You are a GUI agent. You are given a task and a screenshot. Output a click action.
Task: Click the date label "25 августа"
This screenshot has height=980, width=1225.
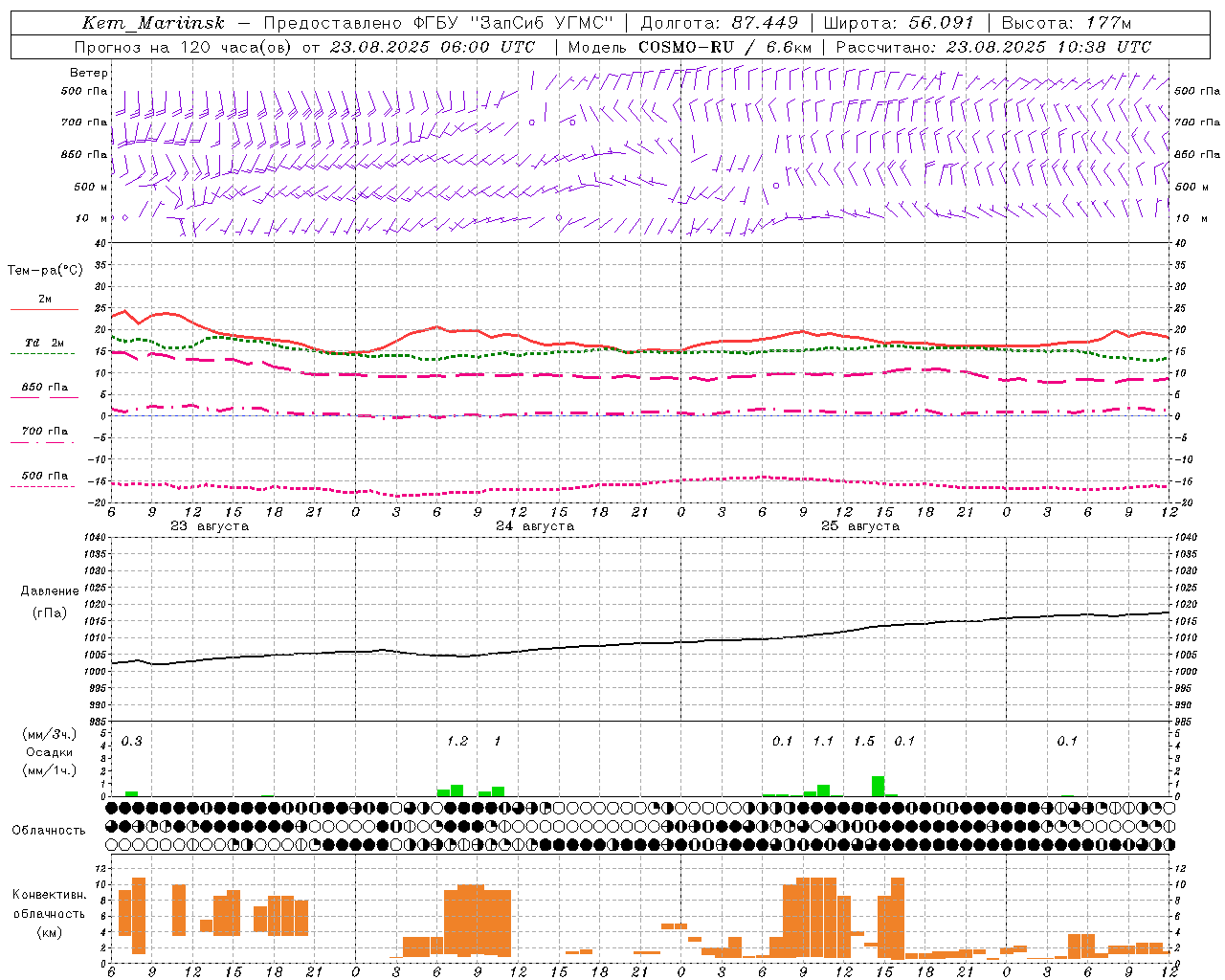point(860,526)
